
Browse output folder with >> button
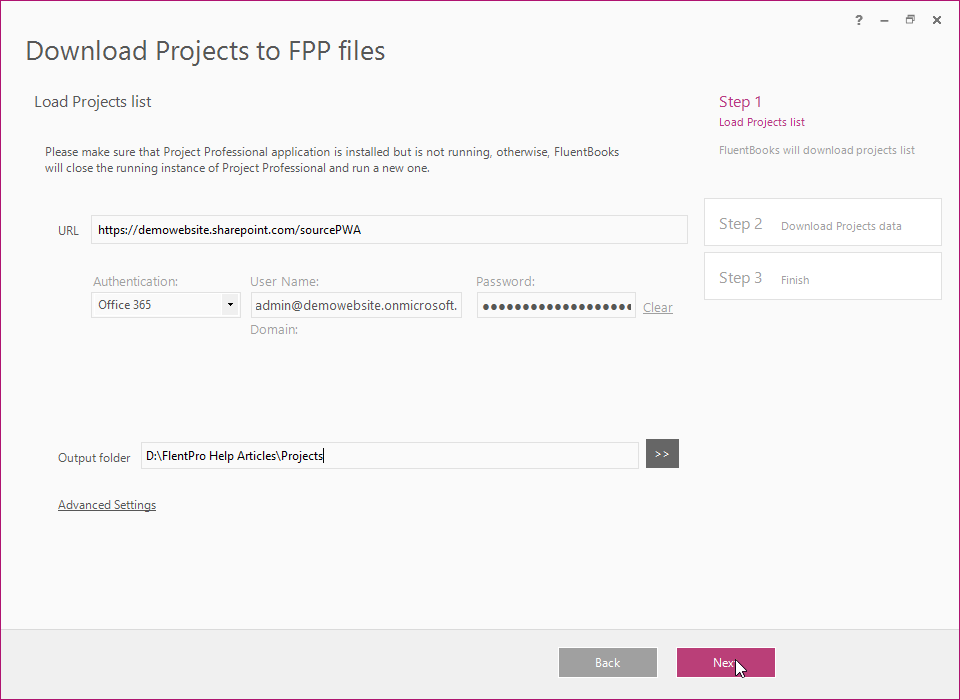[662, 454]
